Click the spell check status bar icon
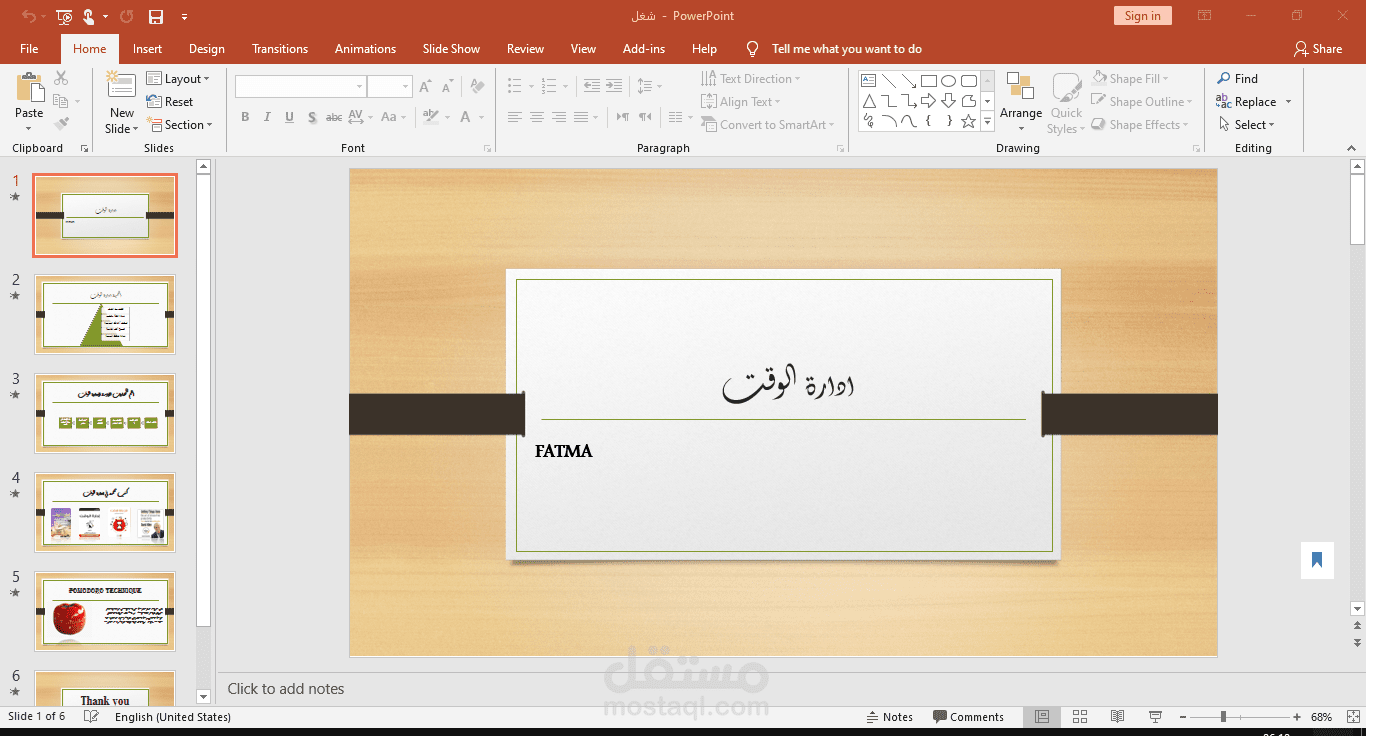 click(x=91, y=716)
